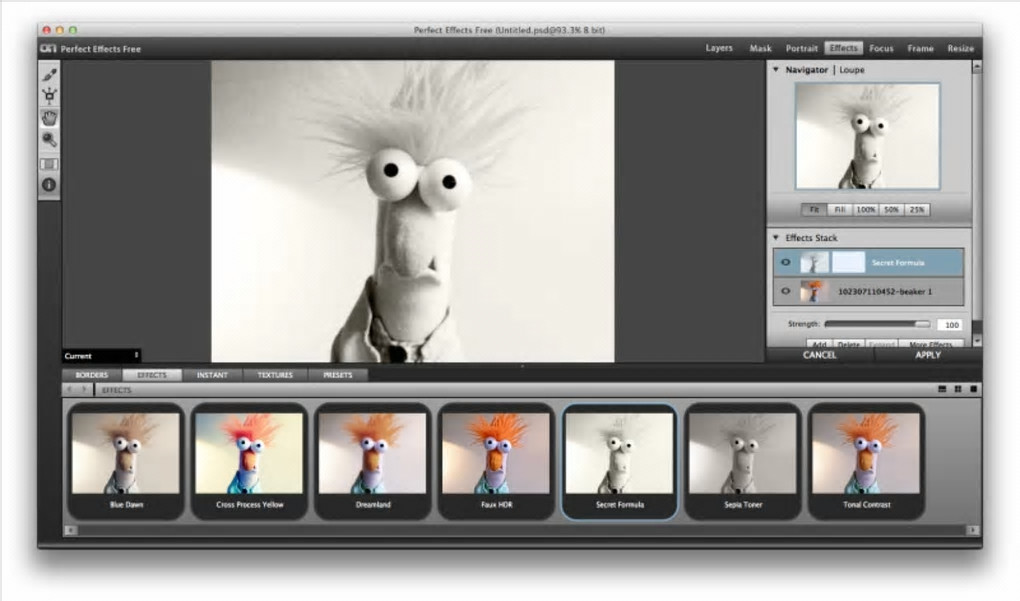1020x601 pixels.
Task: Open the Mask module
Action: point(760,48)
